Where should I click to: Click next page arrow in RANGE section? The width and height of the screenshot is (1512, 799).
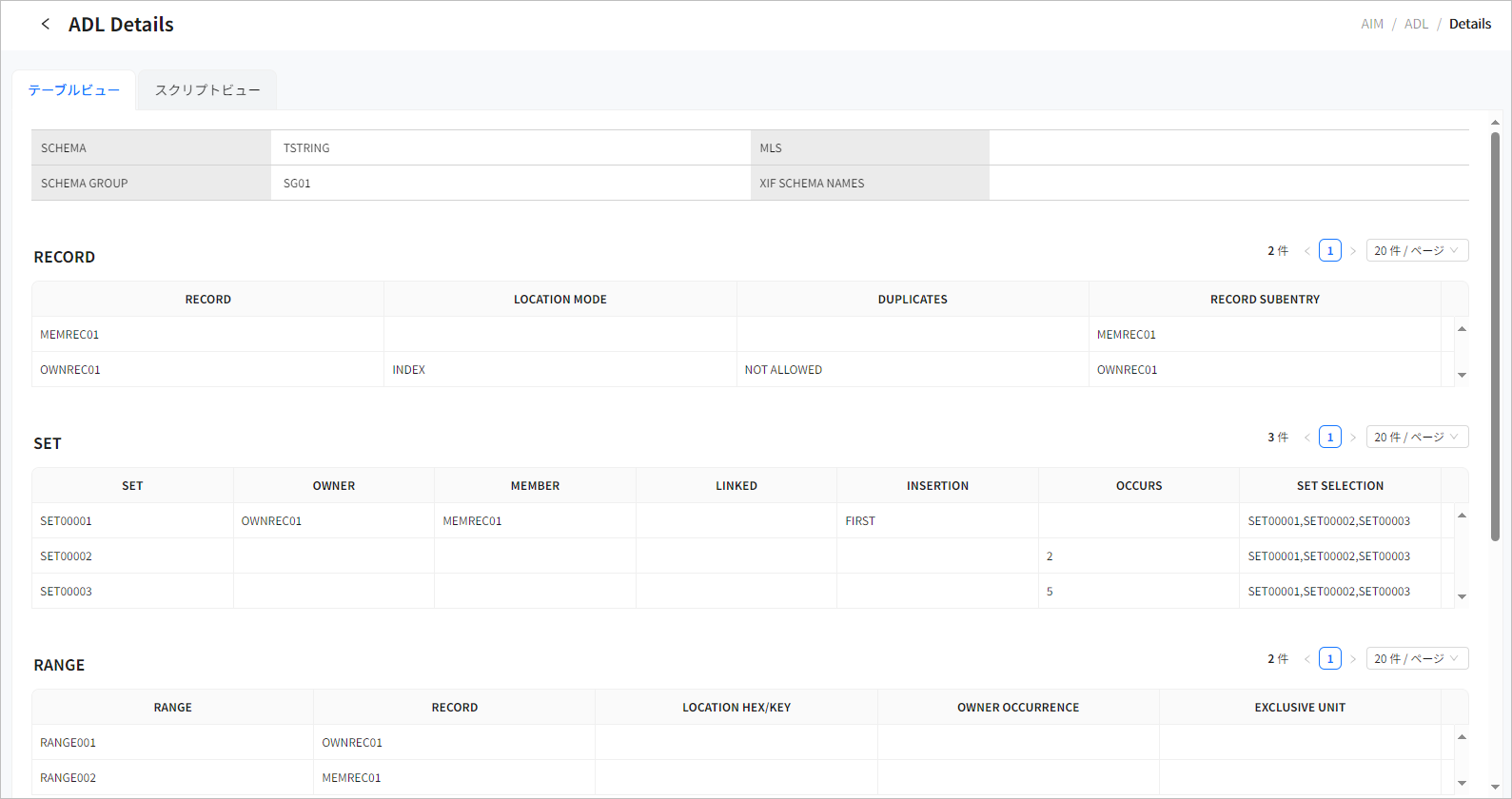click(x=1353, y=659)
